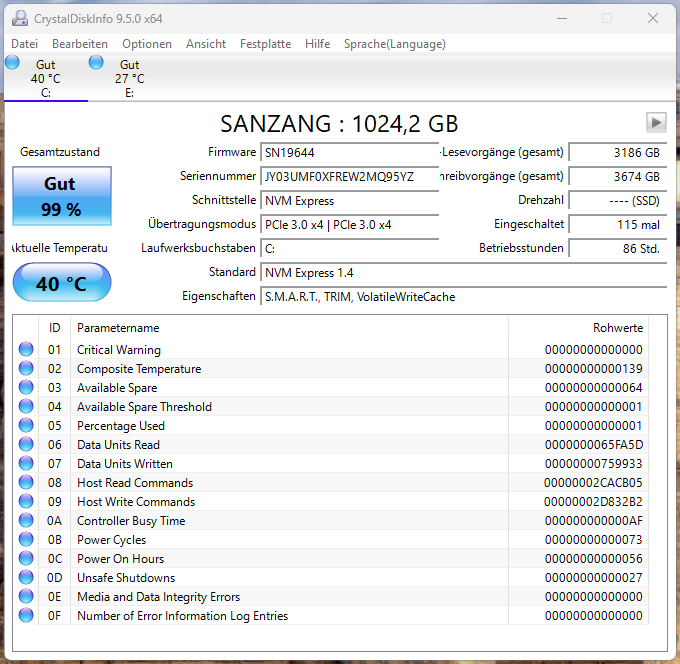Select the Media and Data Integrity Errors parameter name

158,597
